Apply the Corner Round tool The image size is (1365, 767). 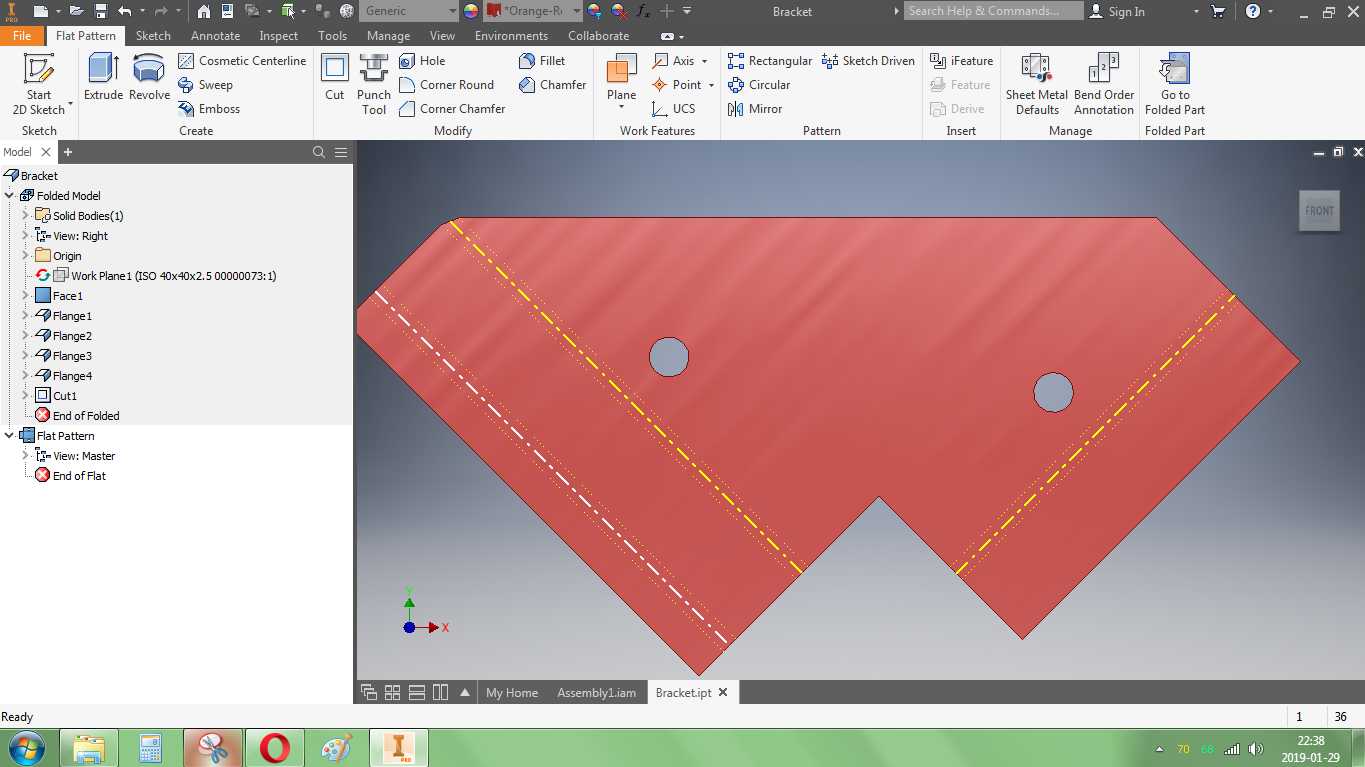click(446, 85)
